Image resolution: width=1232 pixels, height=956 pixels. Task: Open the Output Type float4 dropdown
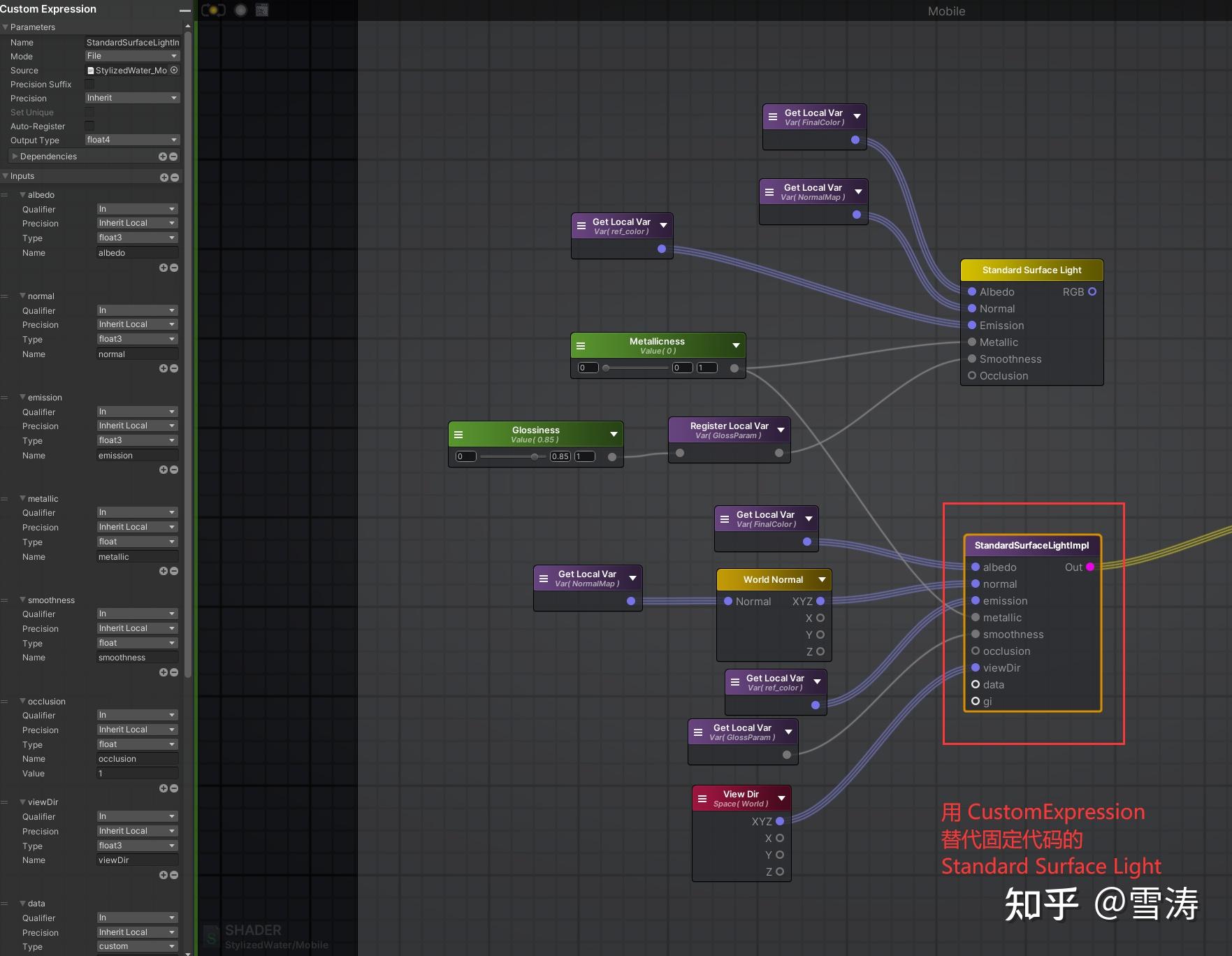click(x=131, y=140)
